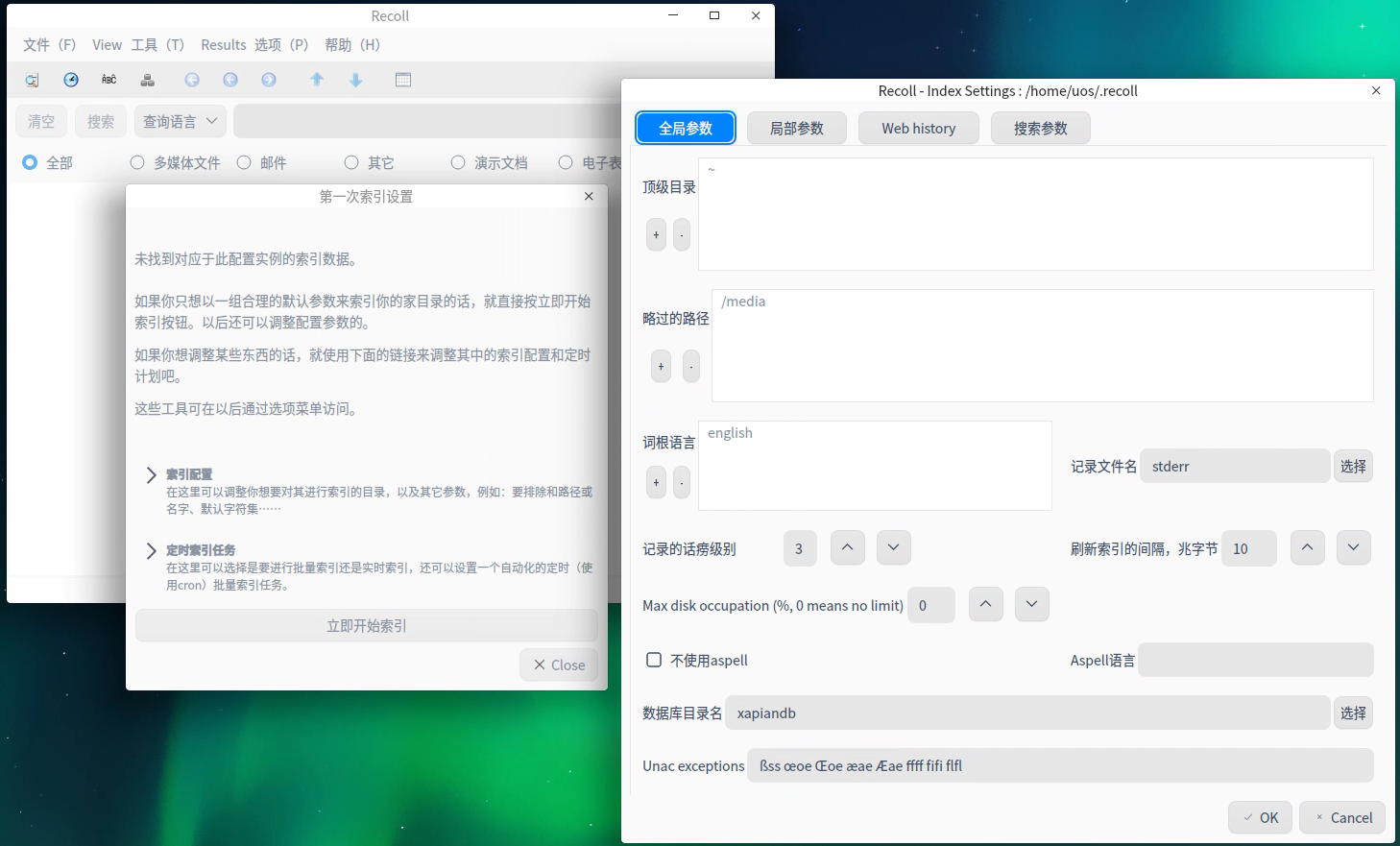1400x846 pixels.
Task: Remove selected stemming language with minus button
Action: tap(682, 482)
